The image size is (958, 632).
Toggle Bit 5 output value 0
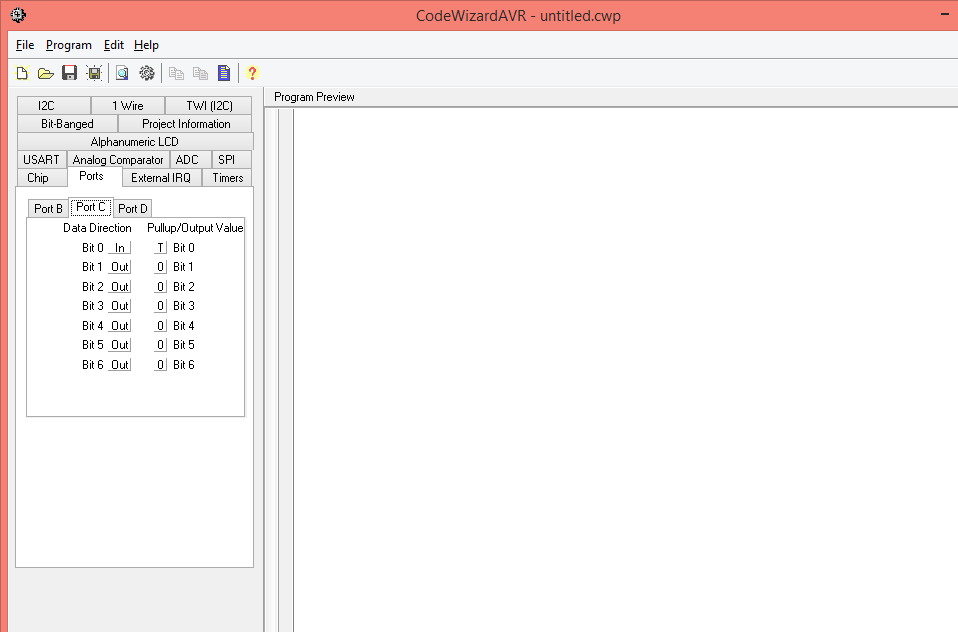[x=160, y=345]
